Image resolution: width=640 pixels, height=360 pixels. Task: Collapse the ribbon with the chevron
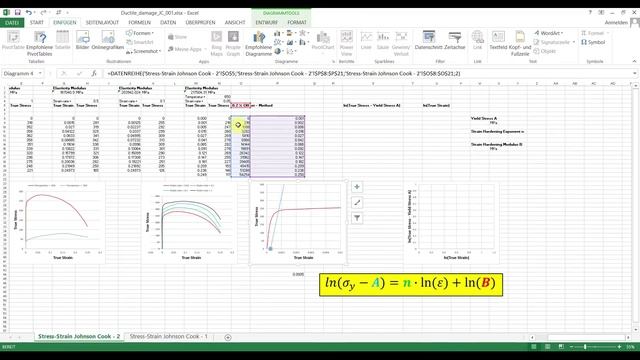634,61
